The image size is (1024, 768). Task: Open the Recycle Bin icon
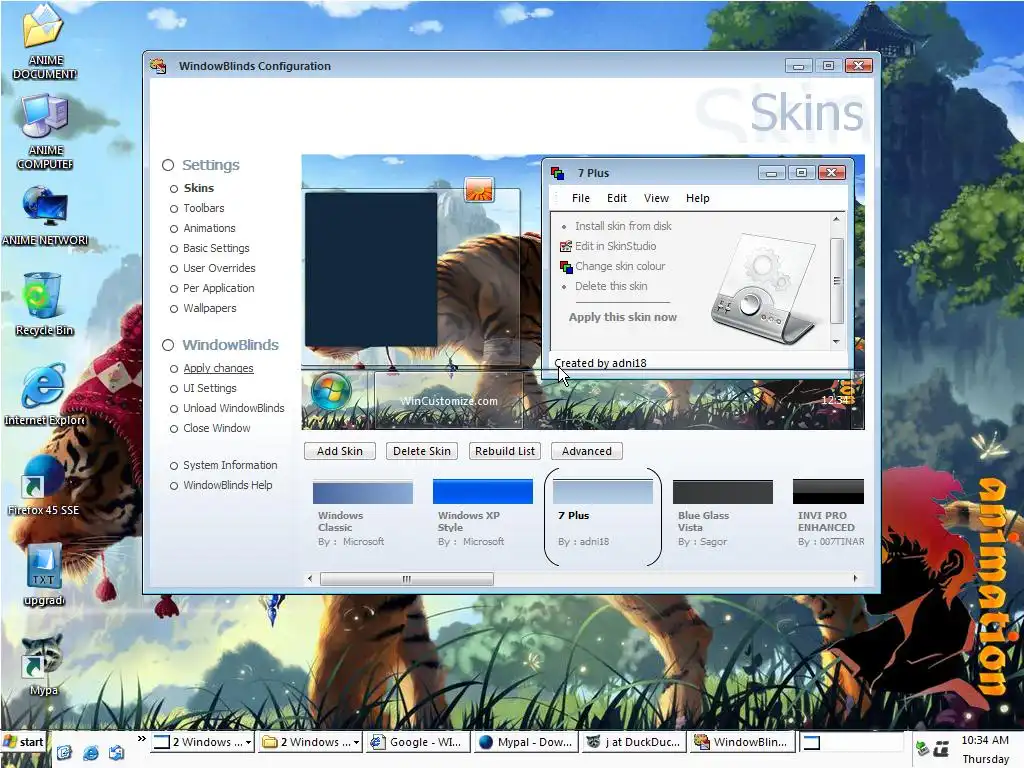(x=43, y=296)
